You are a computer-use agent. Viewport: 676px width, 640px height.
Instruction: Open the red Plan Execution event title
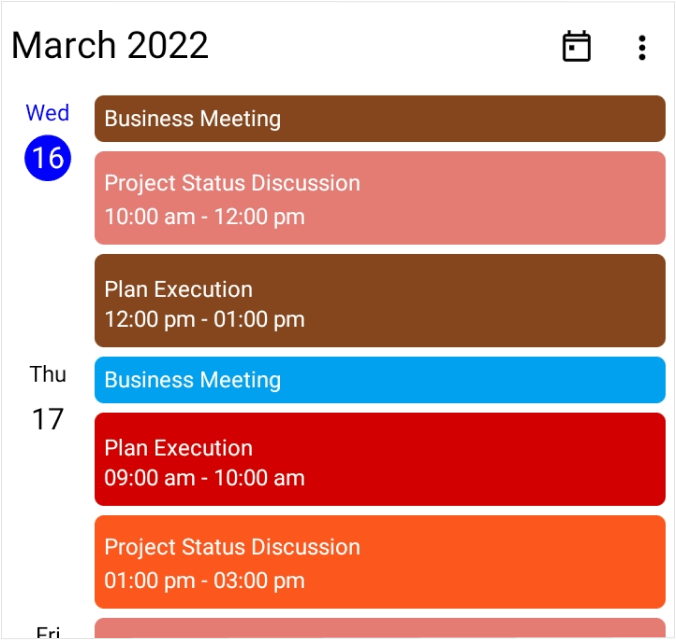click(178, 448)
